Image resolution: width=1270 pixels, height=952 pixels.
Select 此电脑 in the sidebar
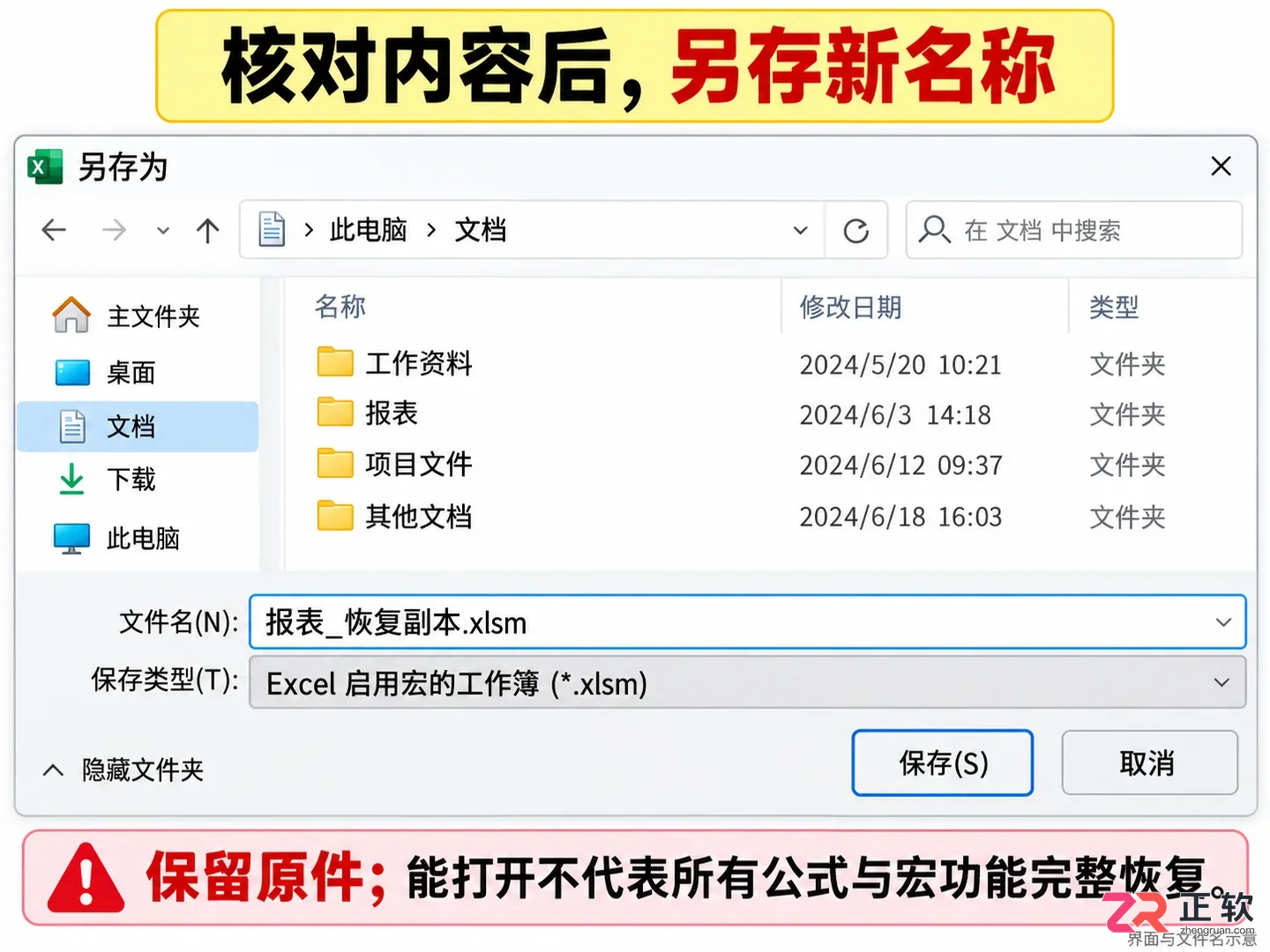[x=137, y=538]
